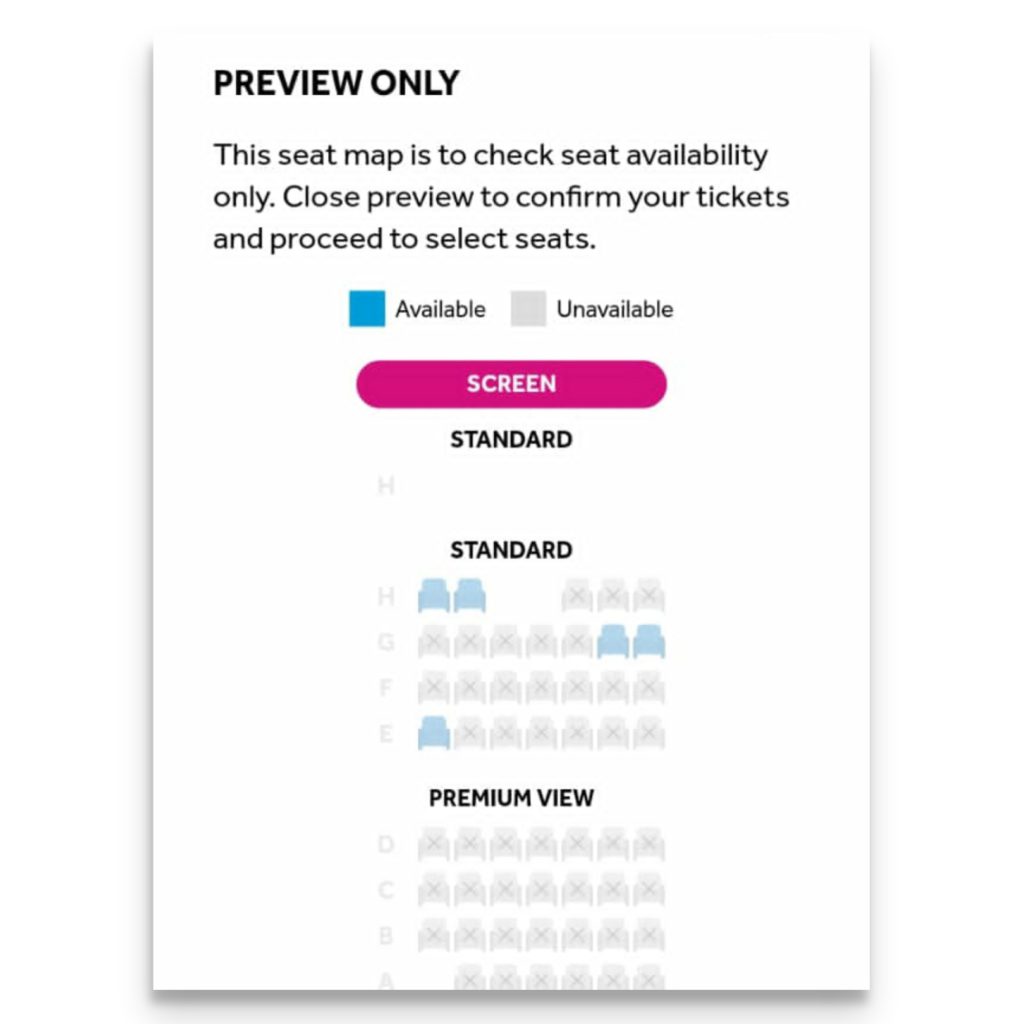
Task: Click the first crossed-out seat in row C
Action: 434,889
